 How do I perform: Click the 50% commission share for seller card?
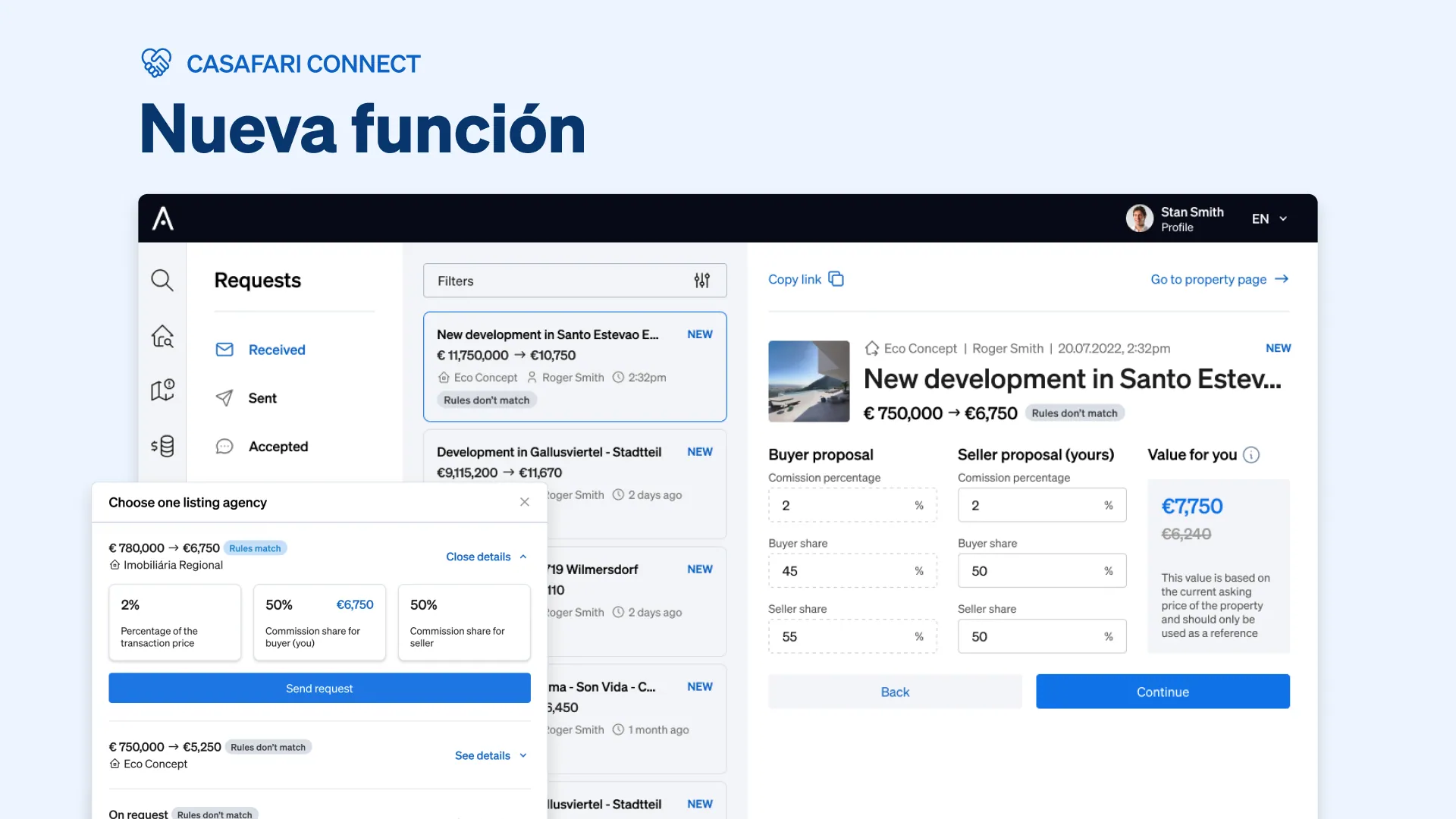click(464, 622)
